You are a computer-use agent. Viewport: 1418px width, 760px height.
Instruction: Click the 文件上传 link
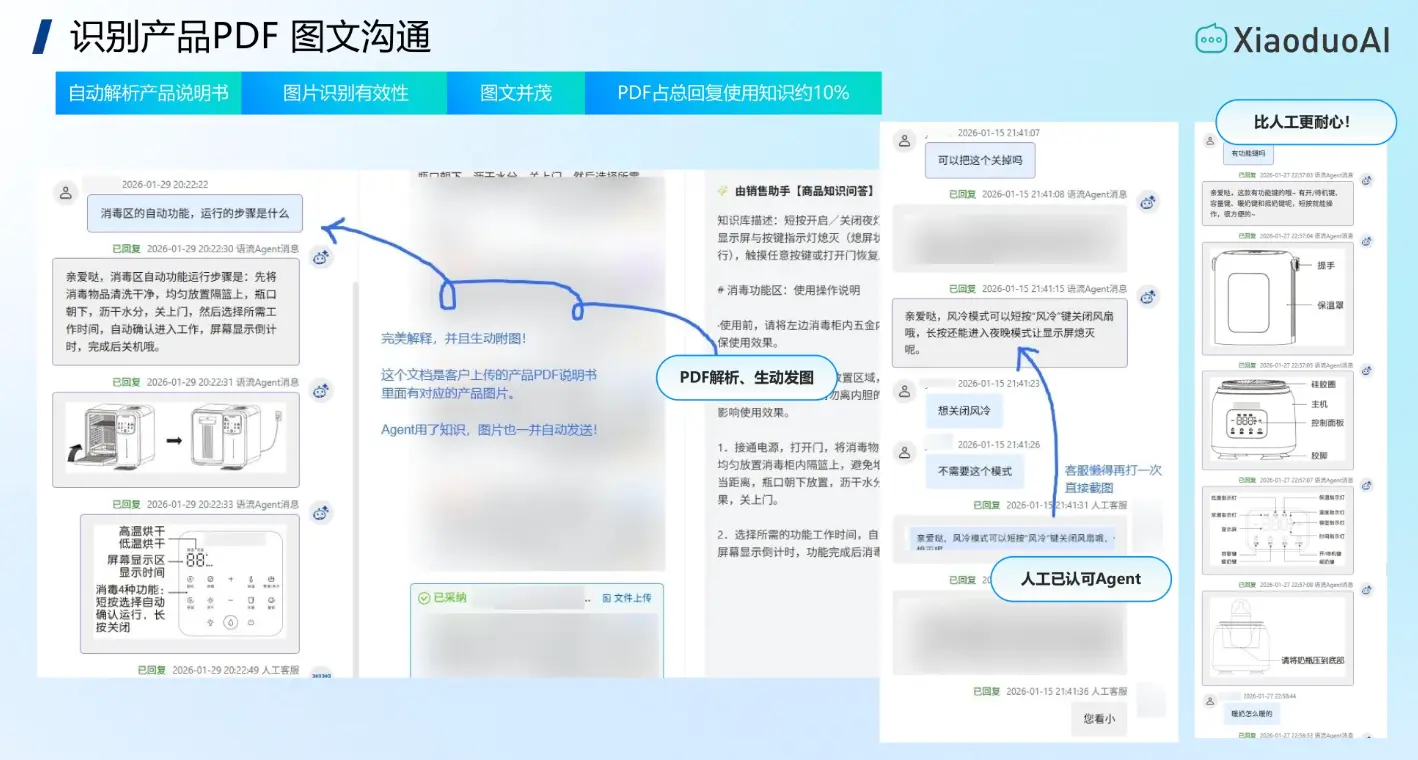[x=627, y=597]
